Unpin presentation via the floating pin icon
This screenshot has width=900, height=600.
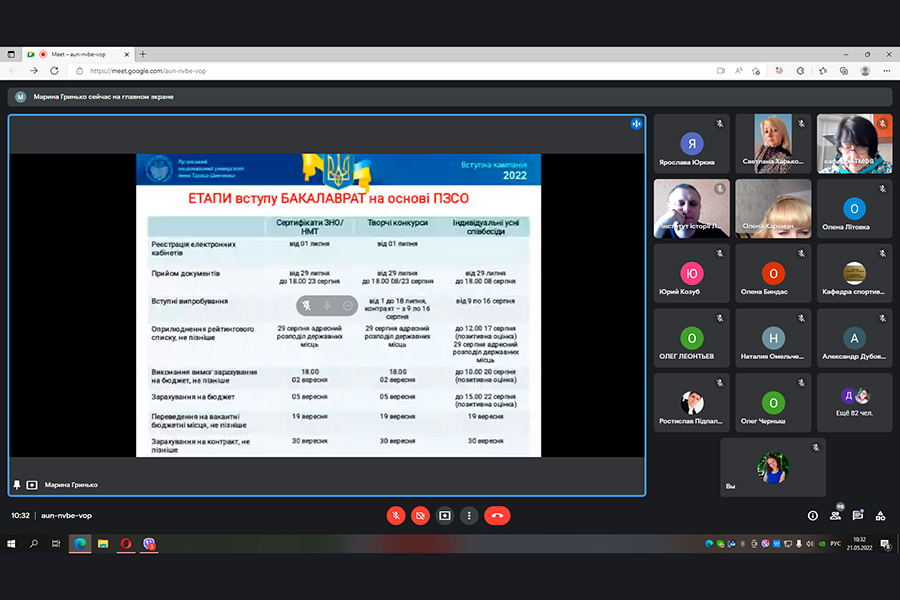coord(307,305)
